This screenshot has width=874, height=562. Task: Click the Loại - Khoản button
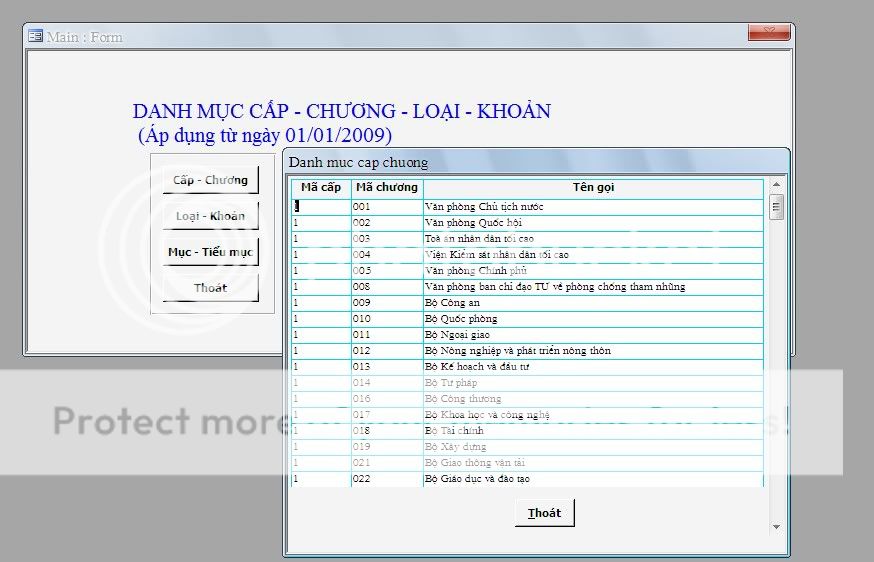click(x=210, y=216)
